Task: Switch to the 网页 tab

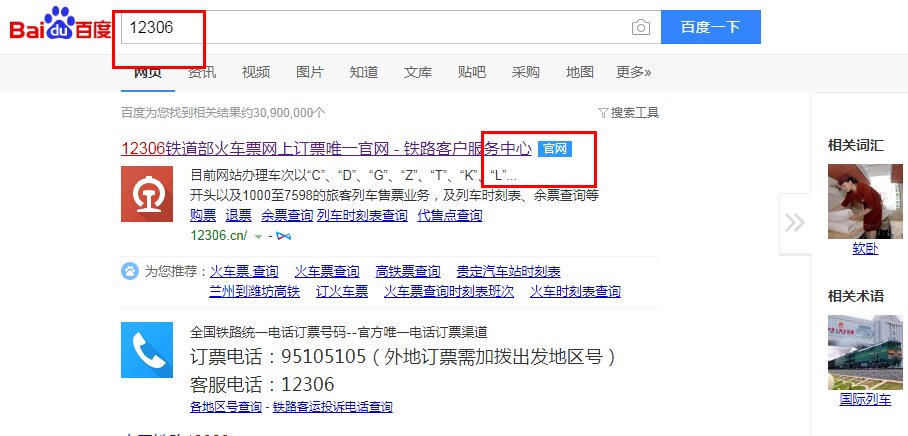Action: (x=148, y=72)
